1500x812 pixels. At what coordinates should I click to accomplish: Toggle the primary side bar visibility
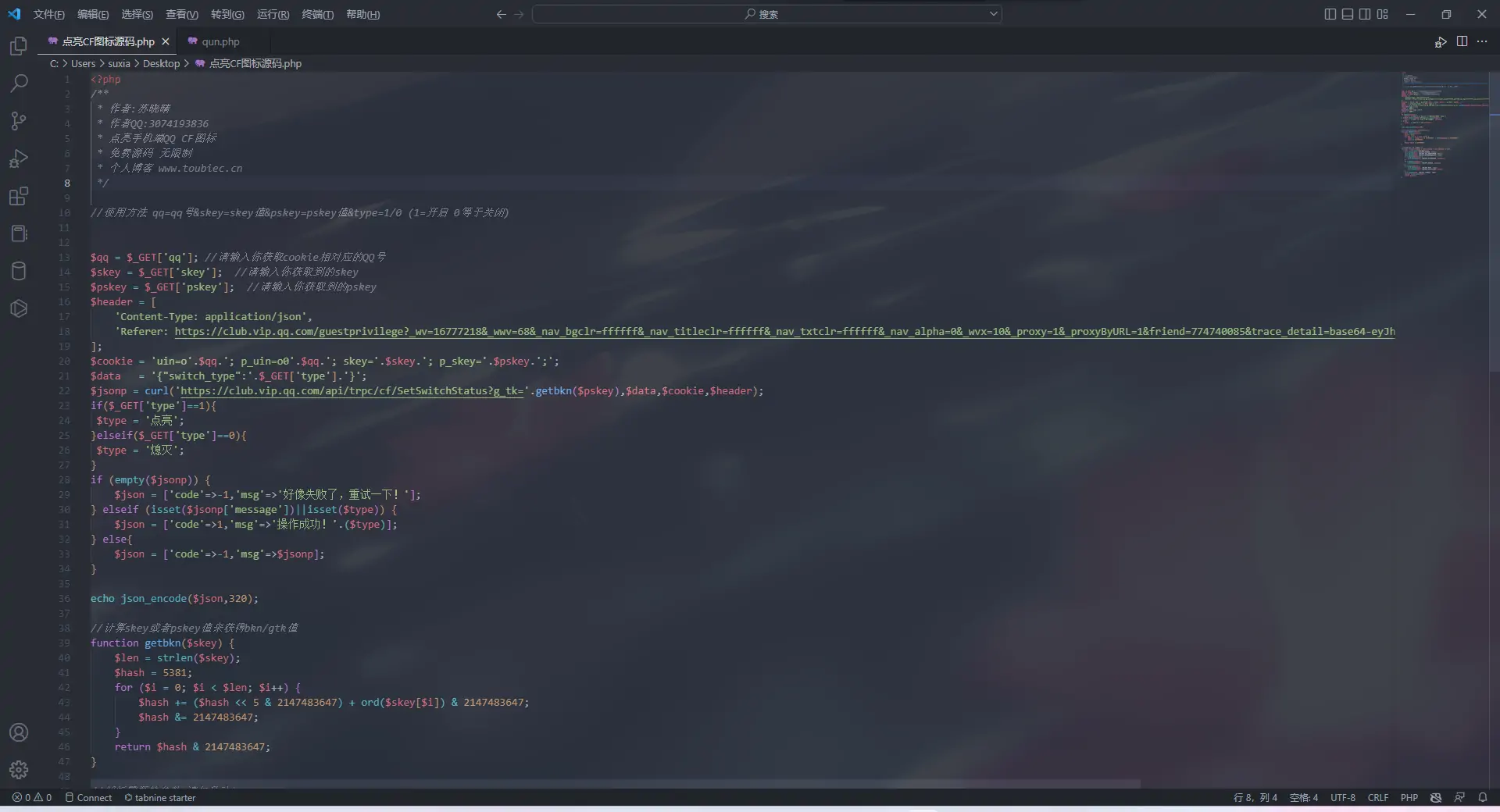click(1330, 14)
